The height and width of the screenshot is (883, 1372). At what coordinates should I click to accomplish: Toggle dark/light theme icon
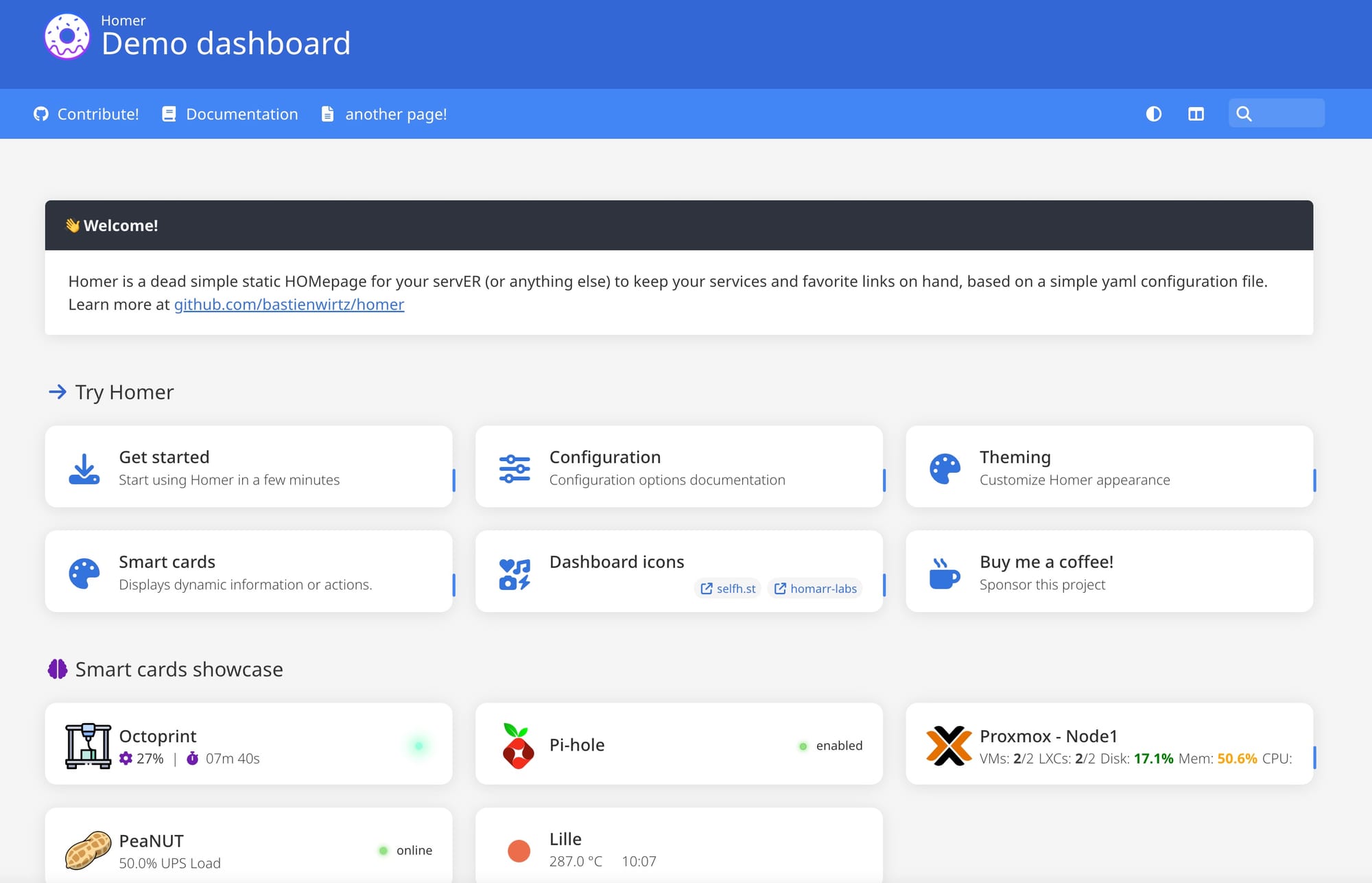tap(1154, 114)
